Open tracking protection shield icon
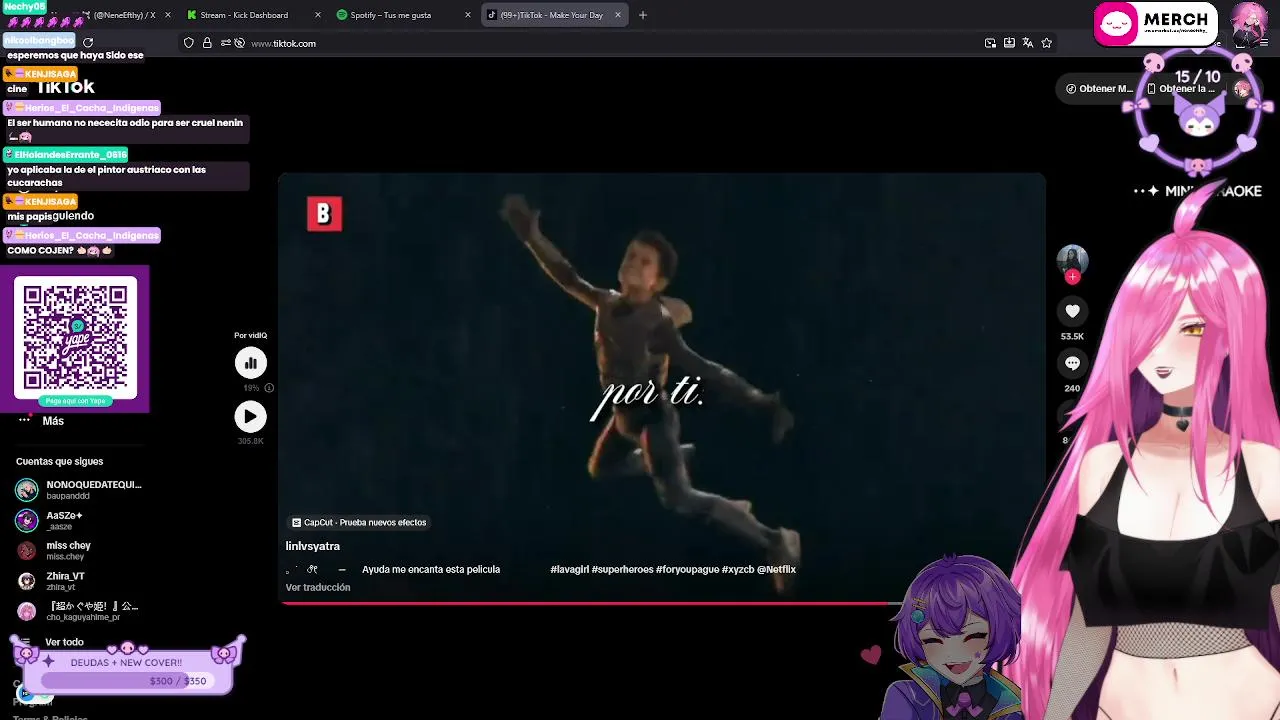 point(188,43)
